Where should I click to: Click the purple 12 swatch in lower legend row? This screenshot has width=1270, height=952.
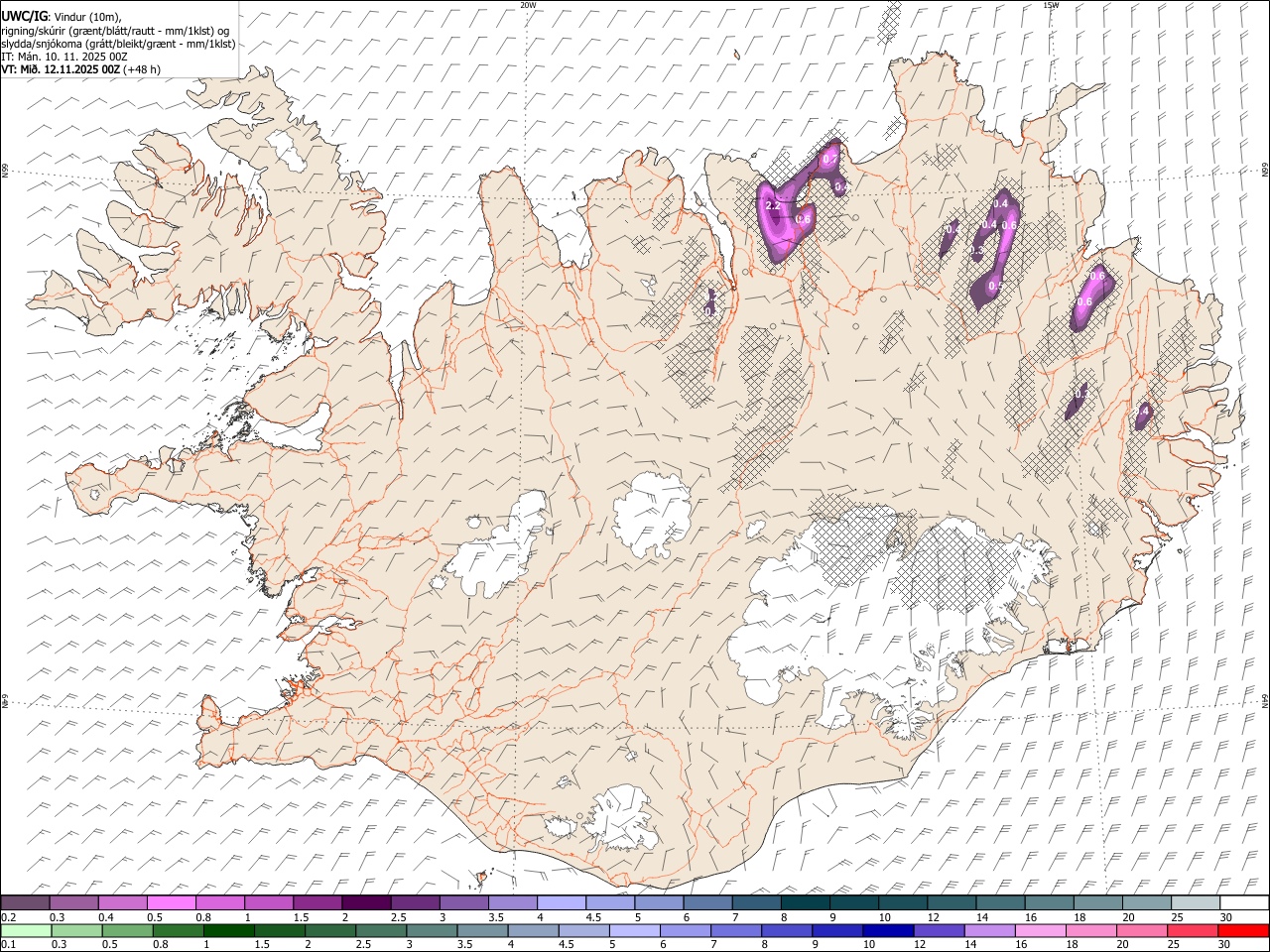tap(940, 930)
